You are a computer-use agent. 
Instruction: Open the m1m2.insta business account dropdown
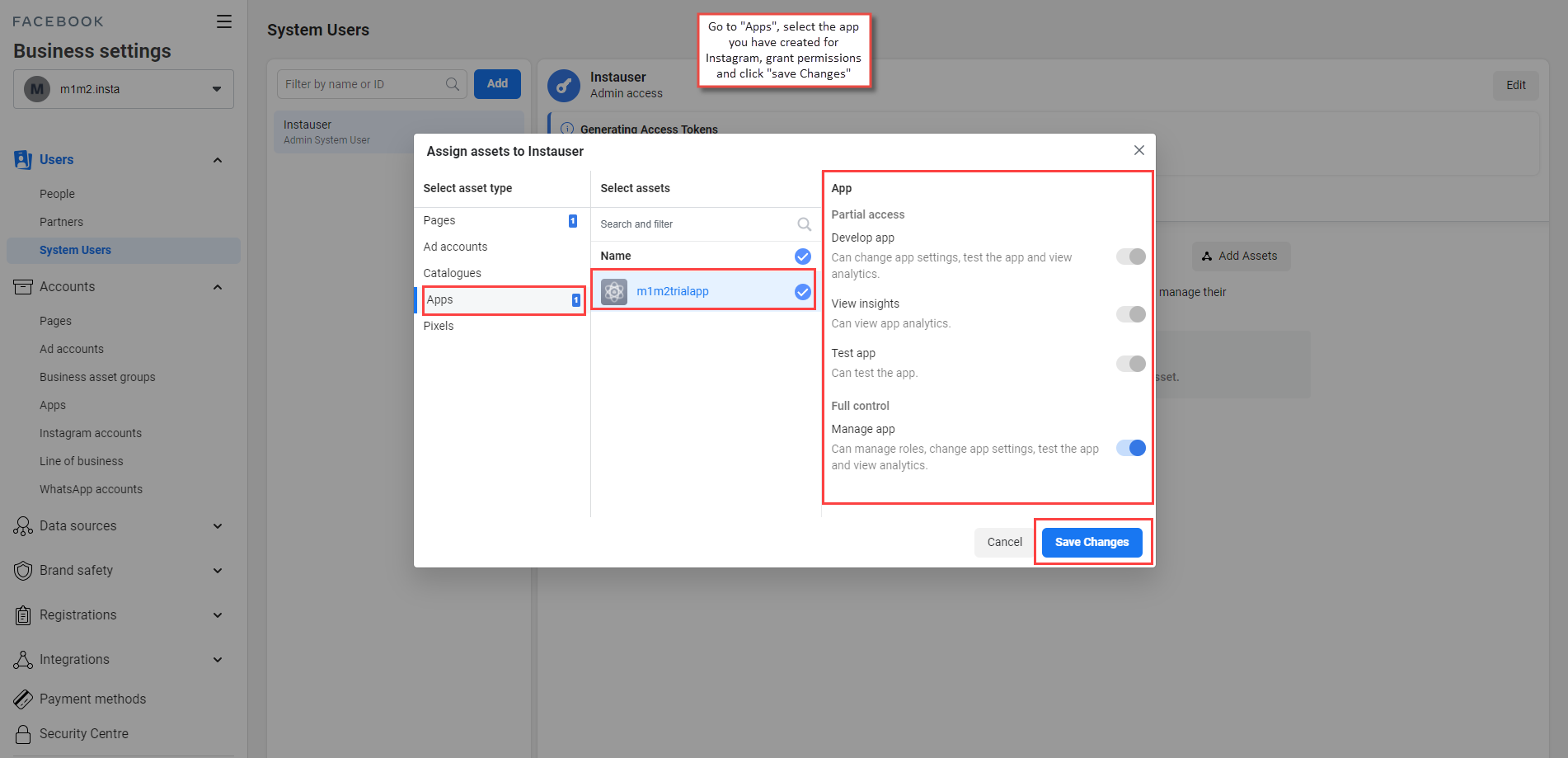point(124,89)
